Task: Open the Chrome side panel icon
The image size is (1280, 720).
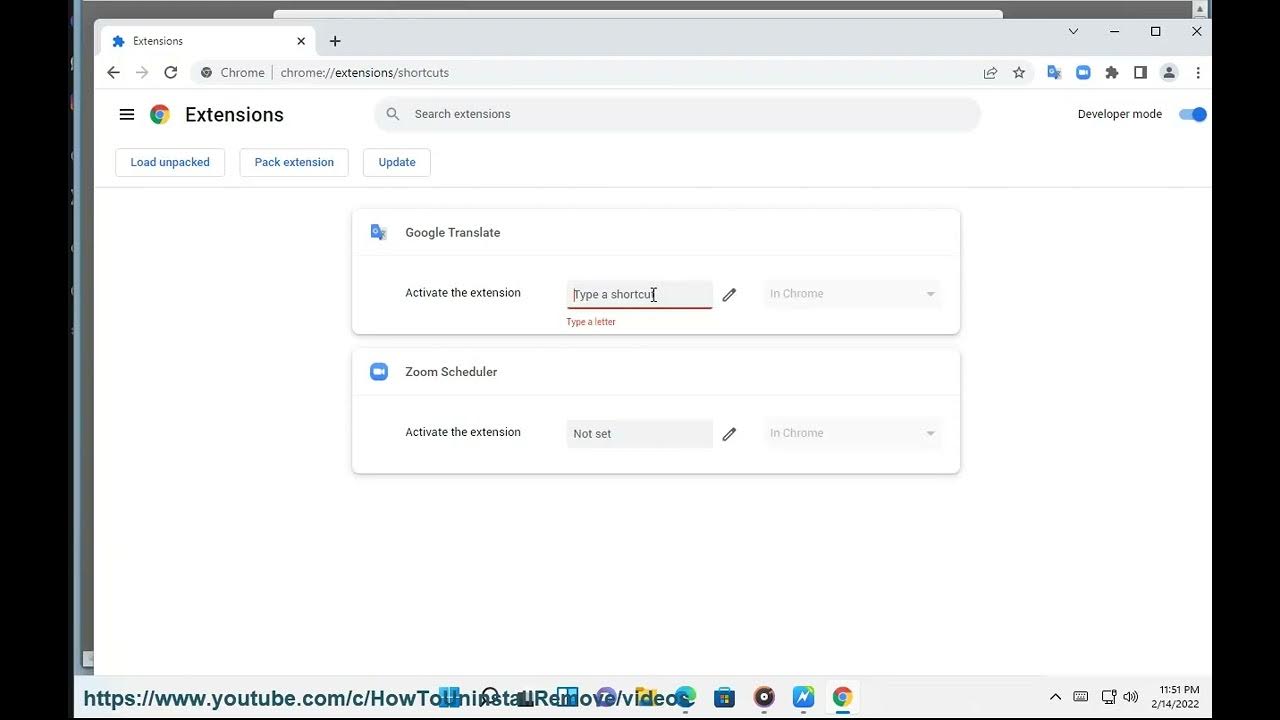Action: click(1140, 72)
